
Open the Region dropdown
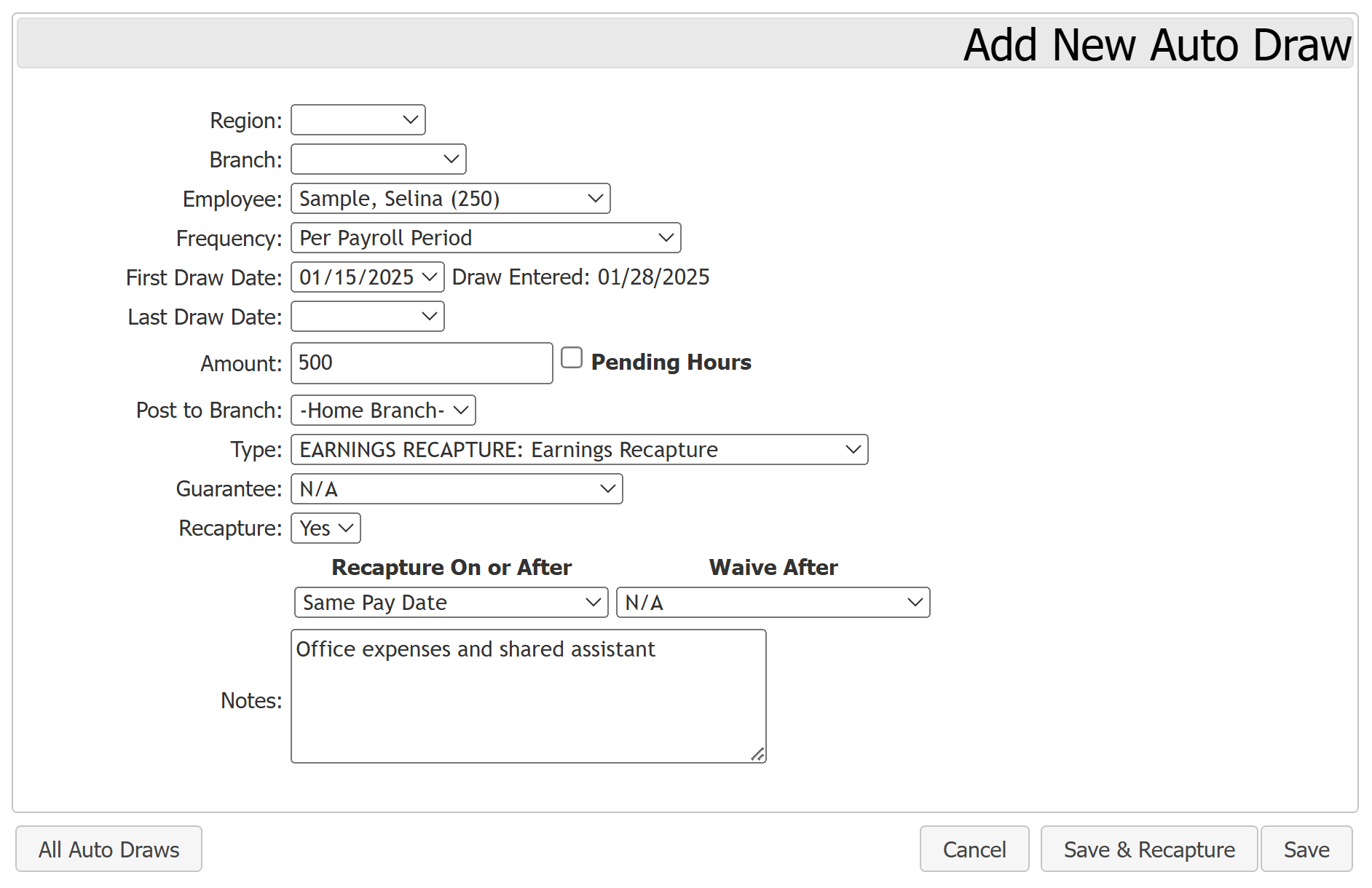358,120
